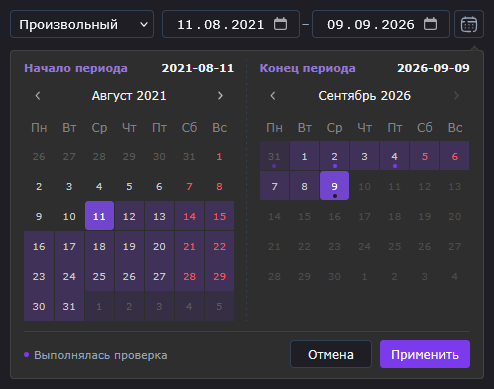Select August 27 (fourth week) in start calendar
The height and width of the screenshot is (389, 494).
click(x=159, y=276)
